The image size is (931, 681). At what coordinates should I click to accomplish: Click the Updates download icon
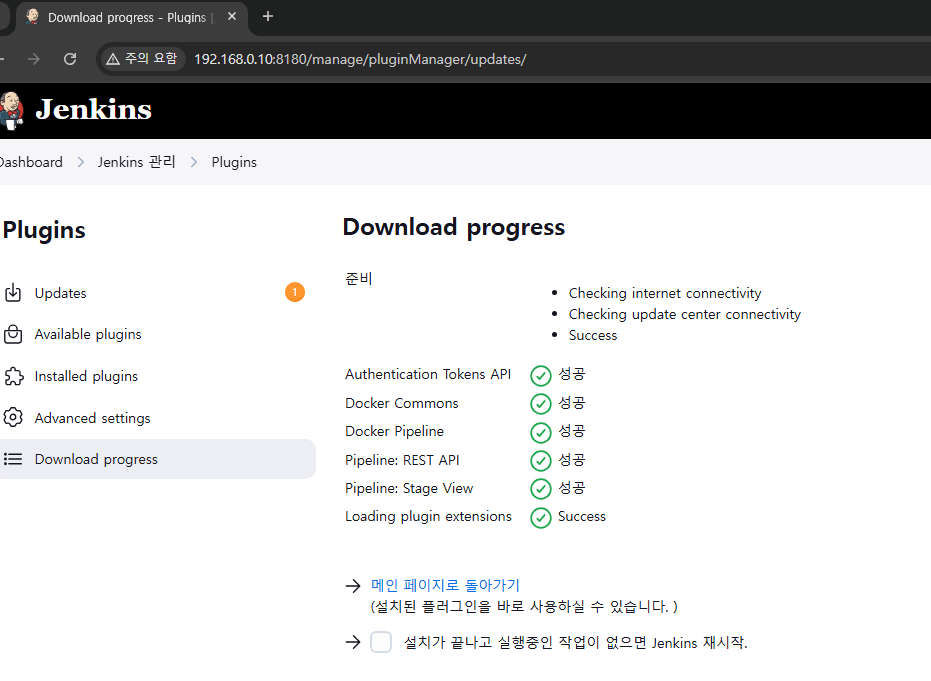tap(13, 293)
